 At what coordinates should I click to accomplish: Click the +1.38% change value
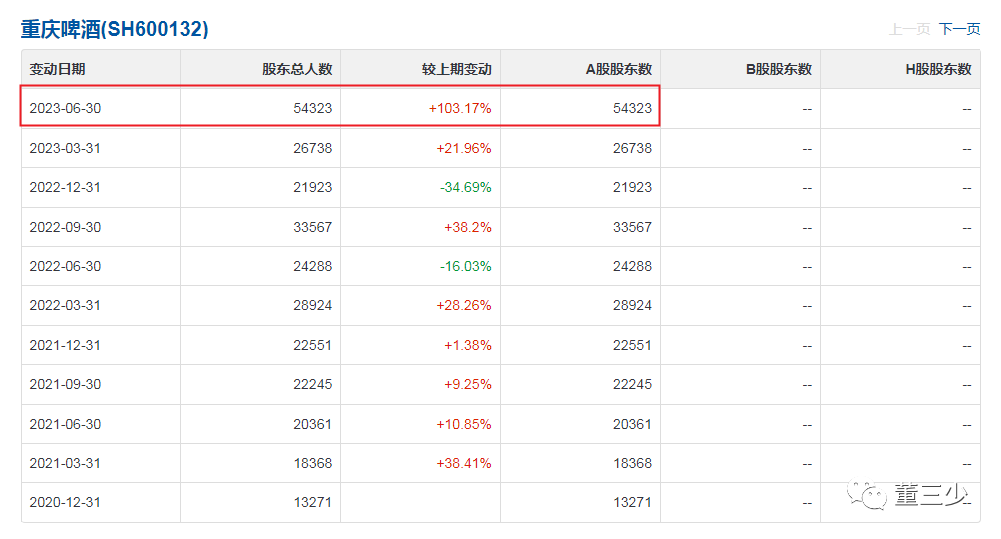[x=468, y=345]
